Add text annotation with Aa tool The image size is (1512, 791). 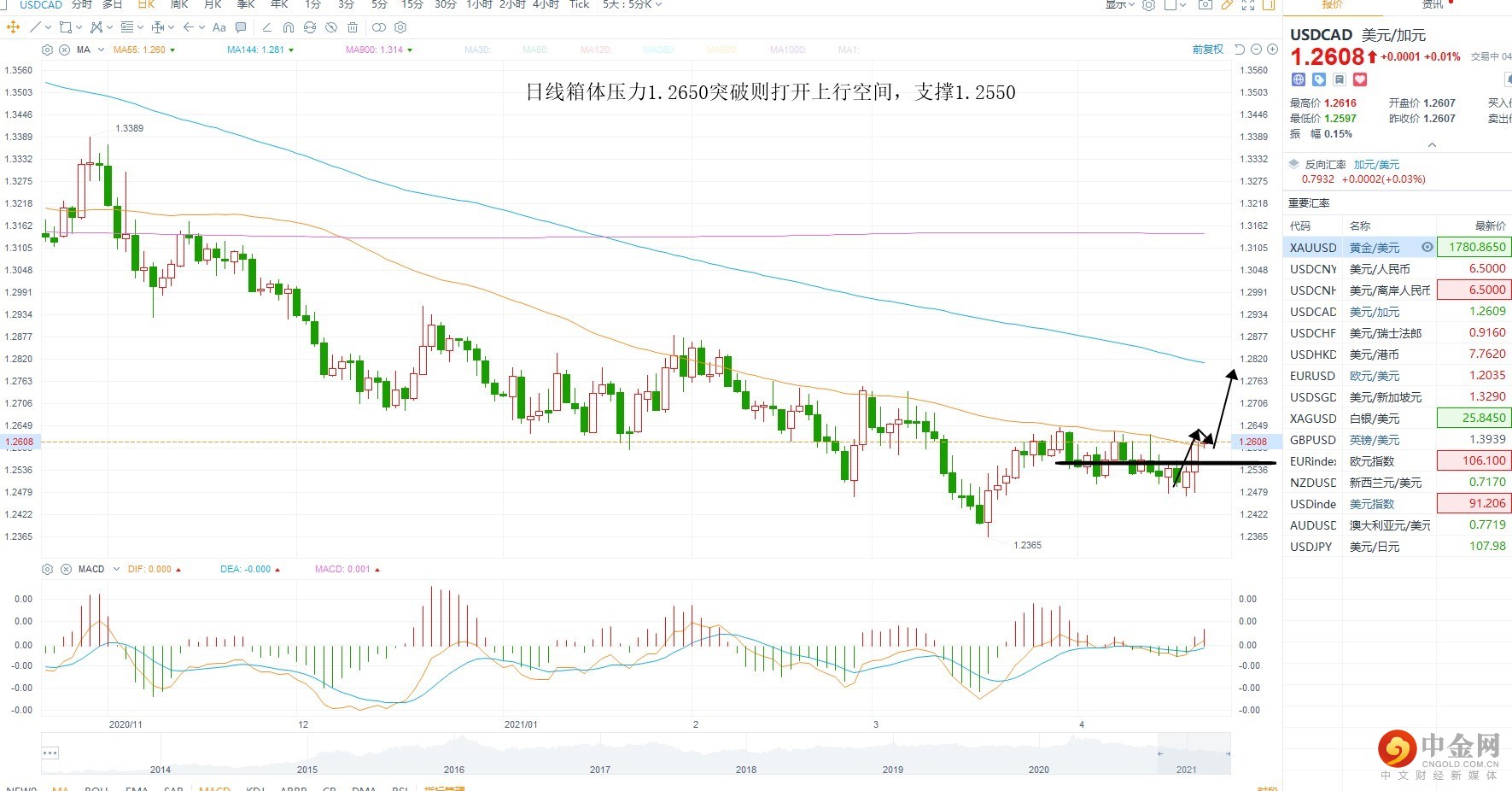(x=219, y=27)
